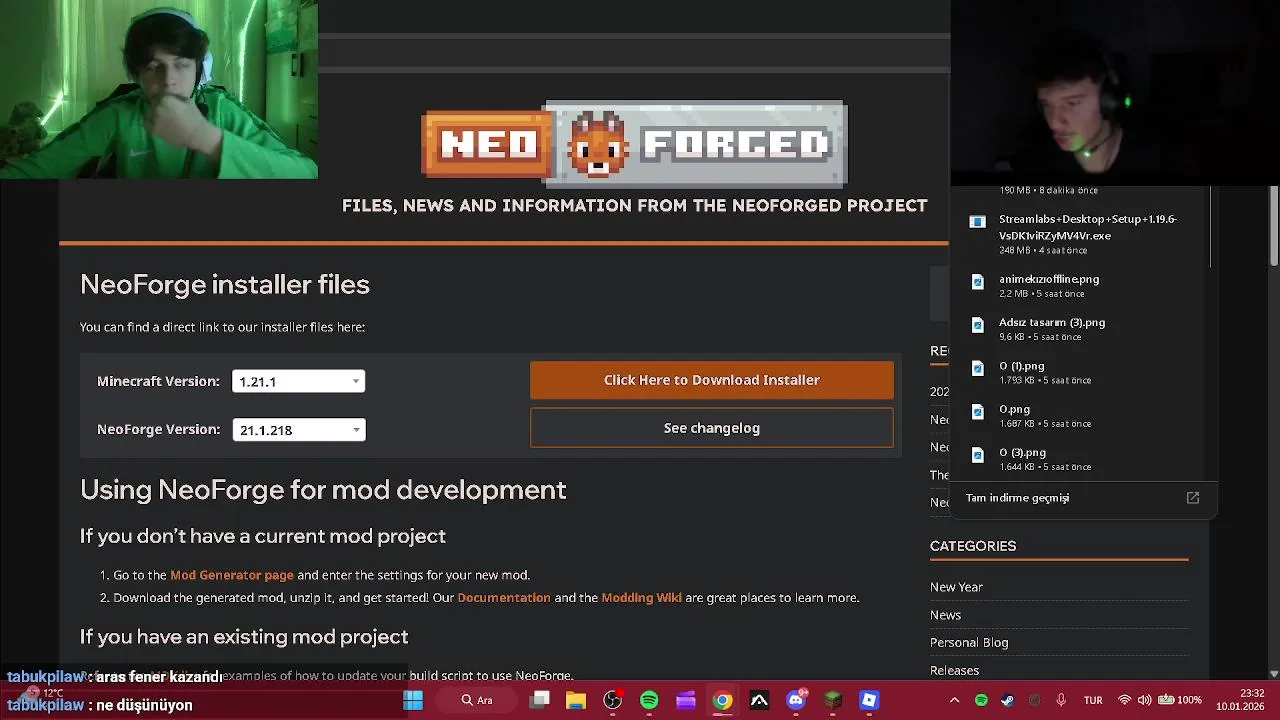Viewport: 1280px width, 720px height.
Task: Click the Adsız tasarım (3).png file icon
Action: [x=978, y=325]
